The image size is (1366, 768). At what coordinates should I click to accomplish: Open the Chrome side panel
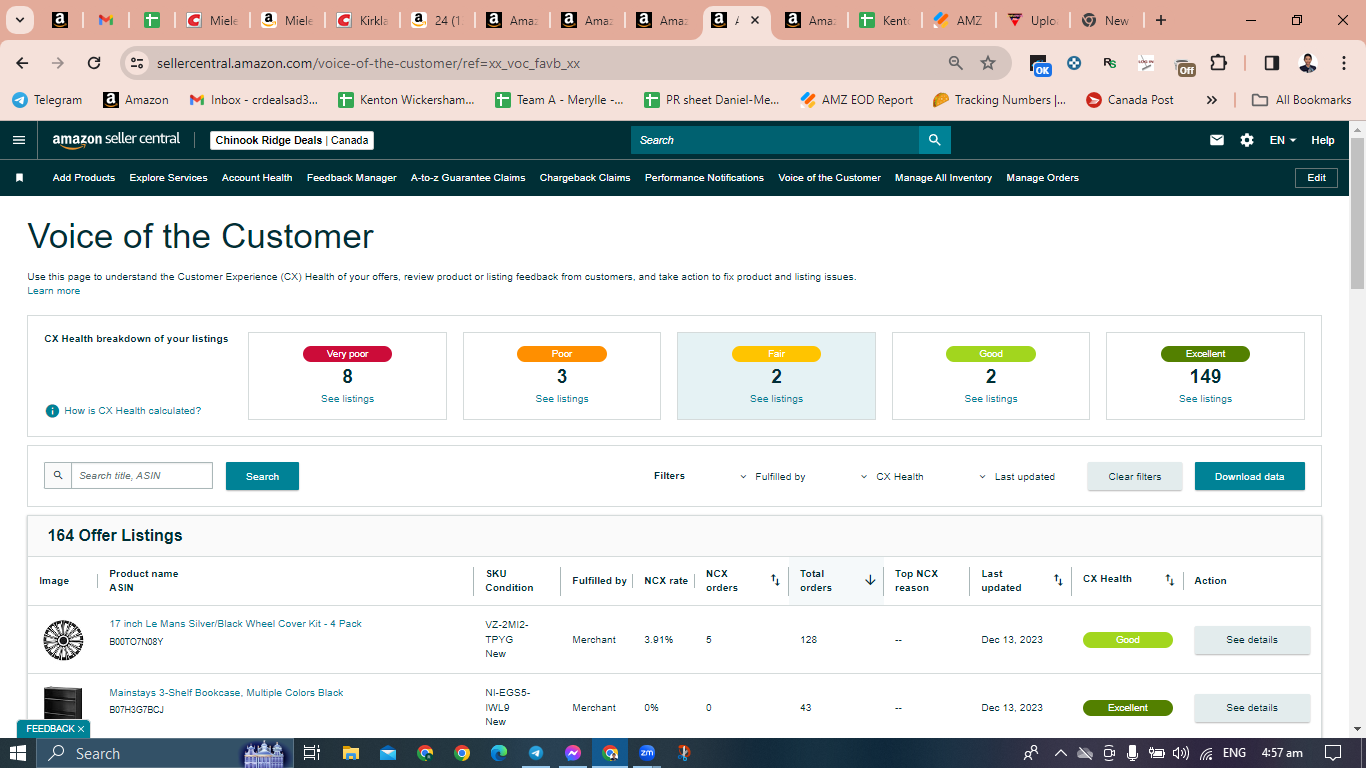(x=1272, y=63)
